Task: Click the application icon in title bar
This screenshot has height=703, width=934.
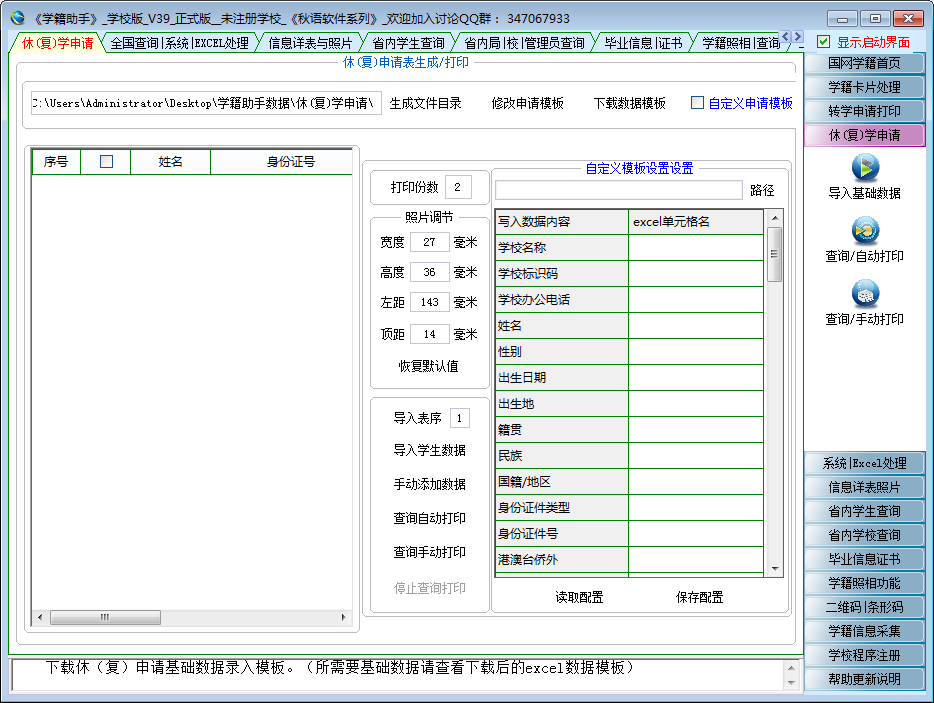Action: [x=17, y=18]
